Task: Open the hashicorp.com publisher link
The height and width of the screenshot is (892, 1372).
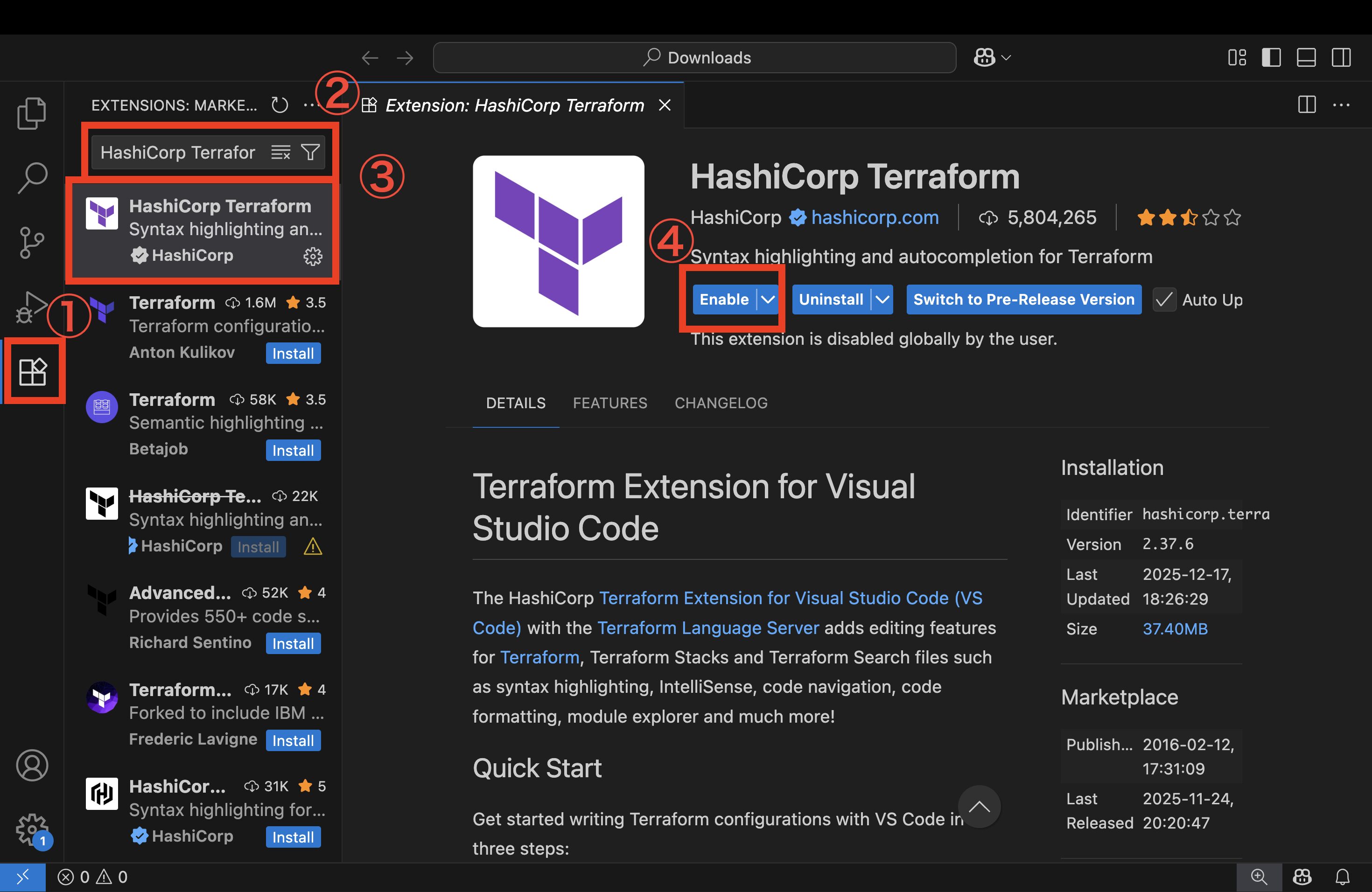Action: 875,217
